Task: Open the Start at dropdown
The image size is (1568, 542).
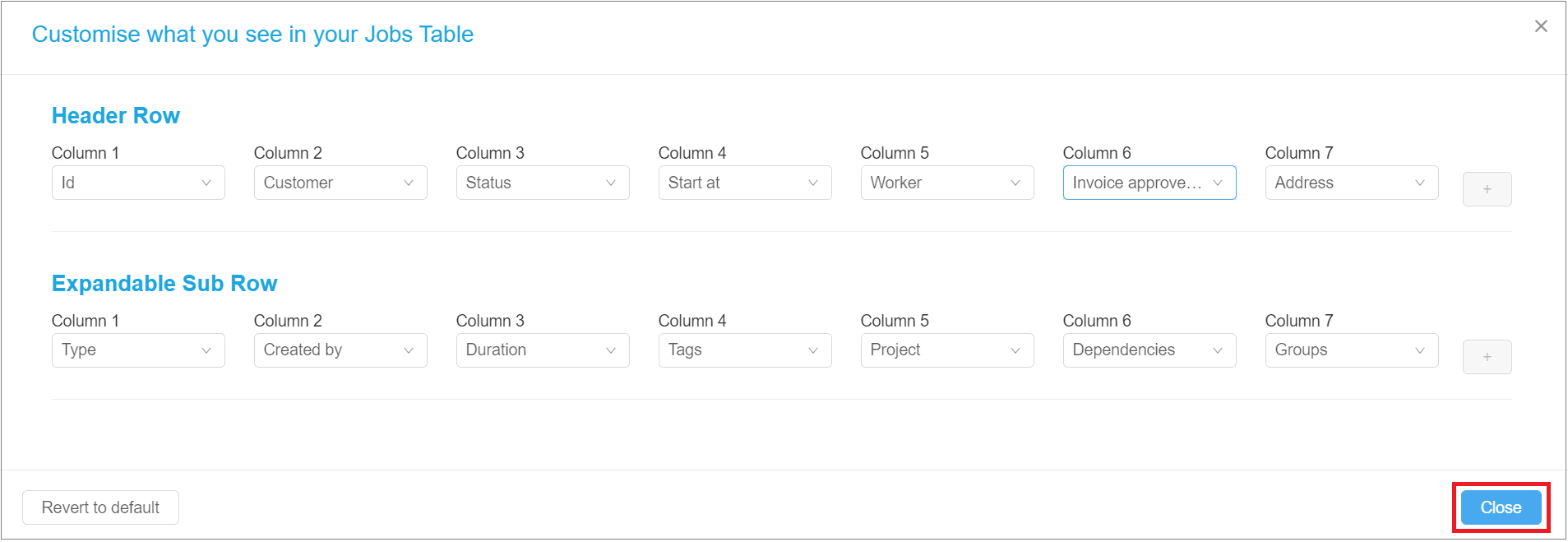Action: [x=744, y=183]
